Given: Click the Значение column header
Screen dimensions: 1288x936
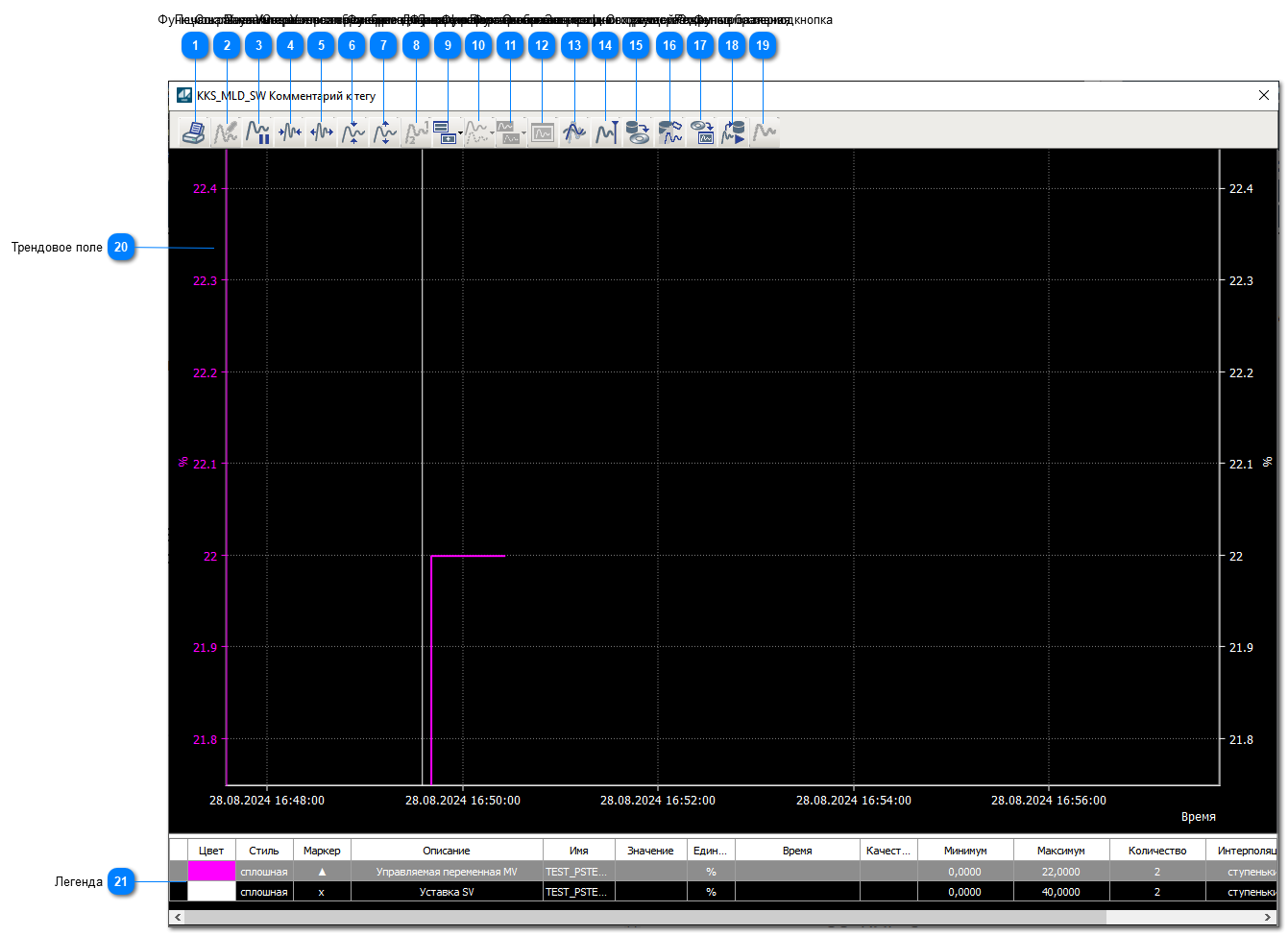Looking at the screenshot, I should point(651,851).
